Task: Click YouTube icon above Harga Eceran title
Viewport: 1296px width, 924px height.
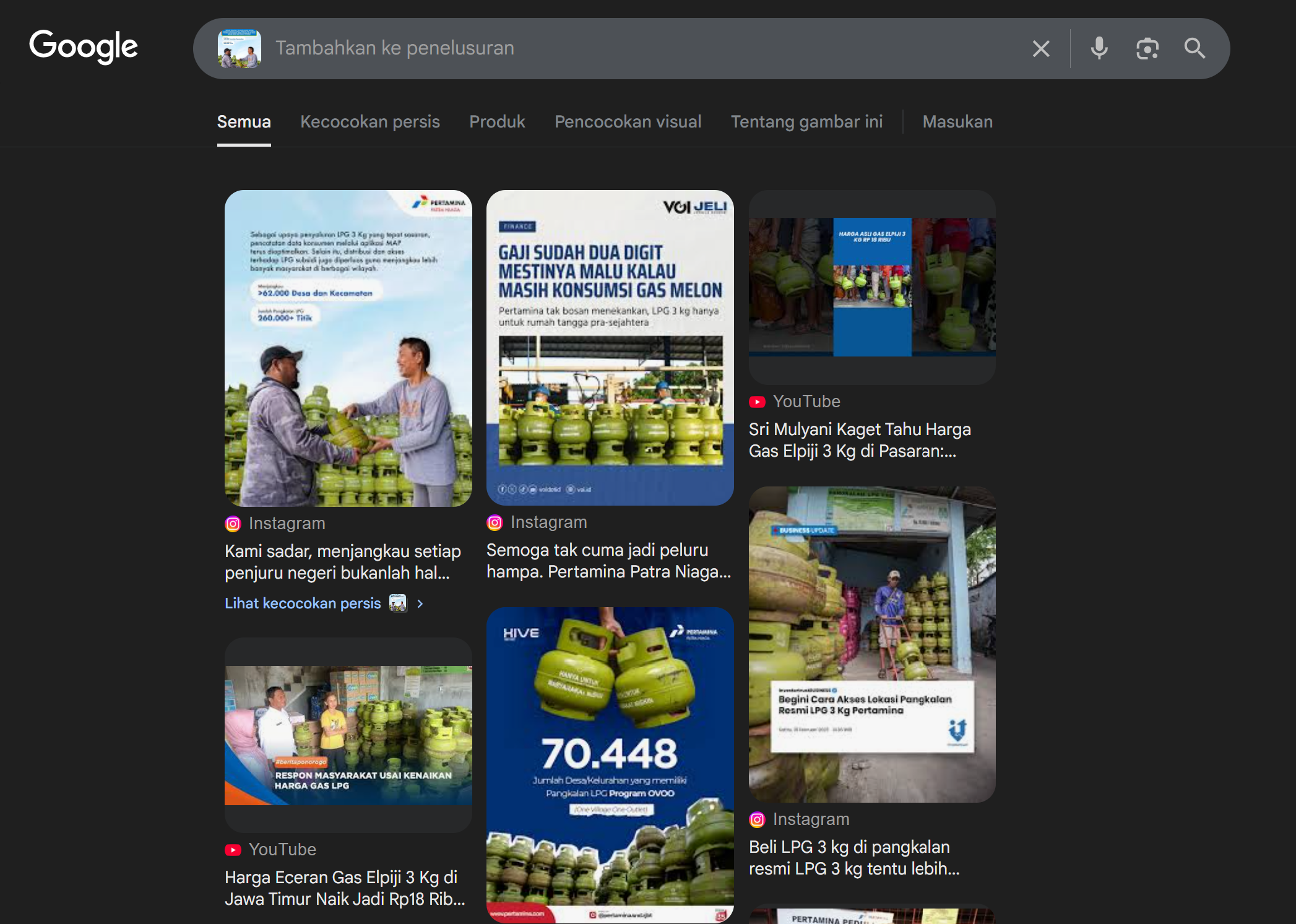Action: tap(233, 850)
